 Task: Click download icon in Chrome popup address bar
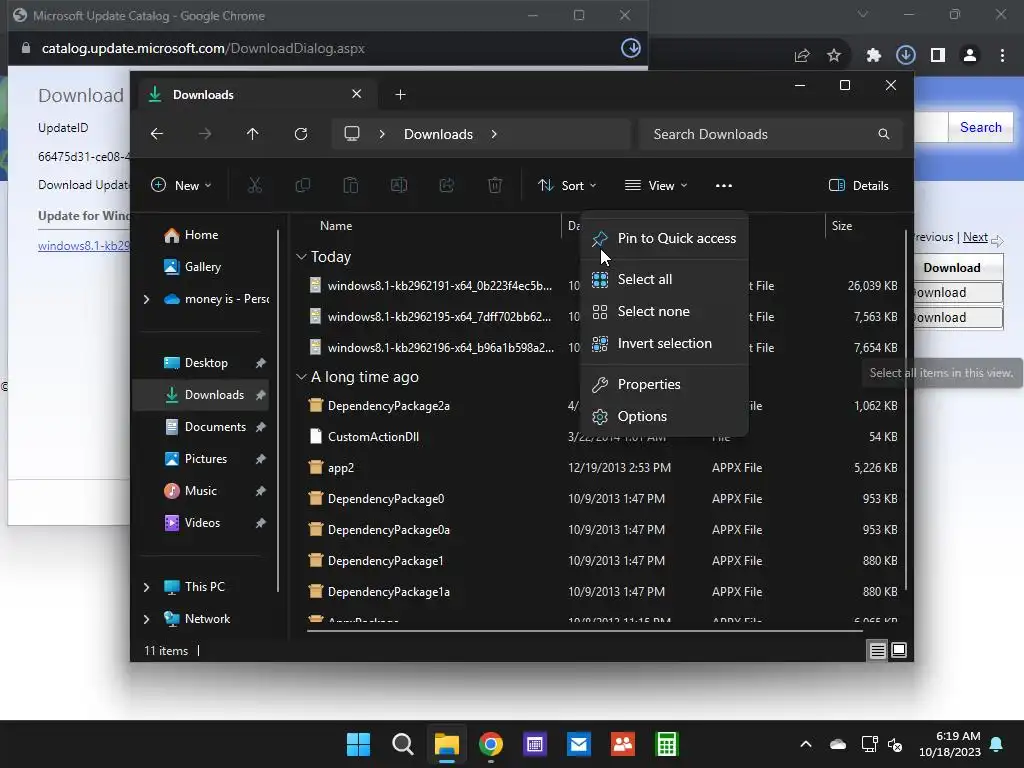click(x=631, y=48)
